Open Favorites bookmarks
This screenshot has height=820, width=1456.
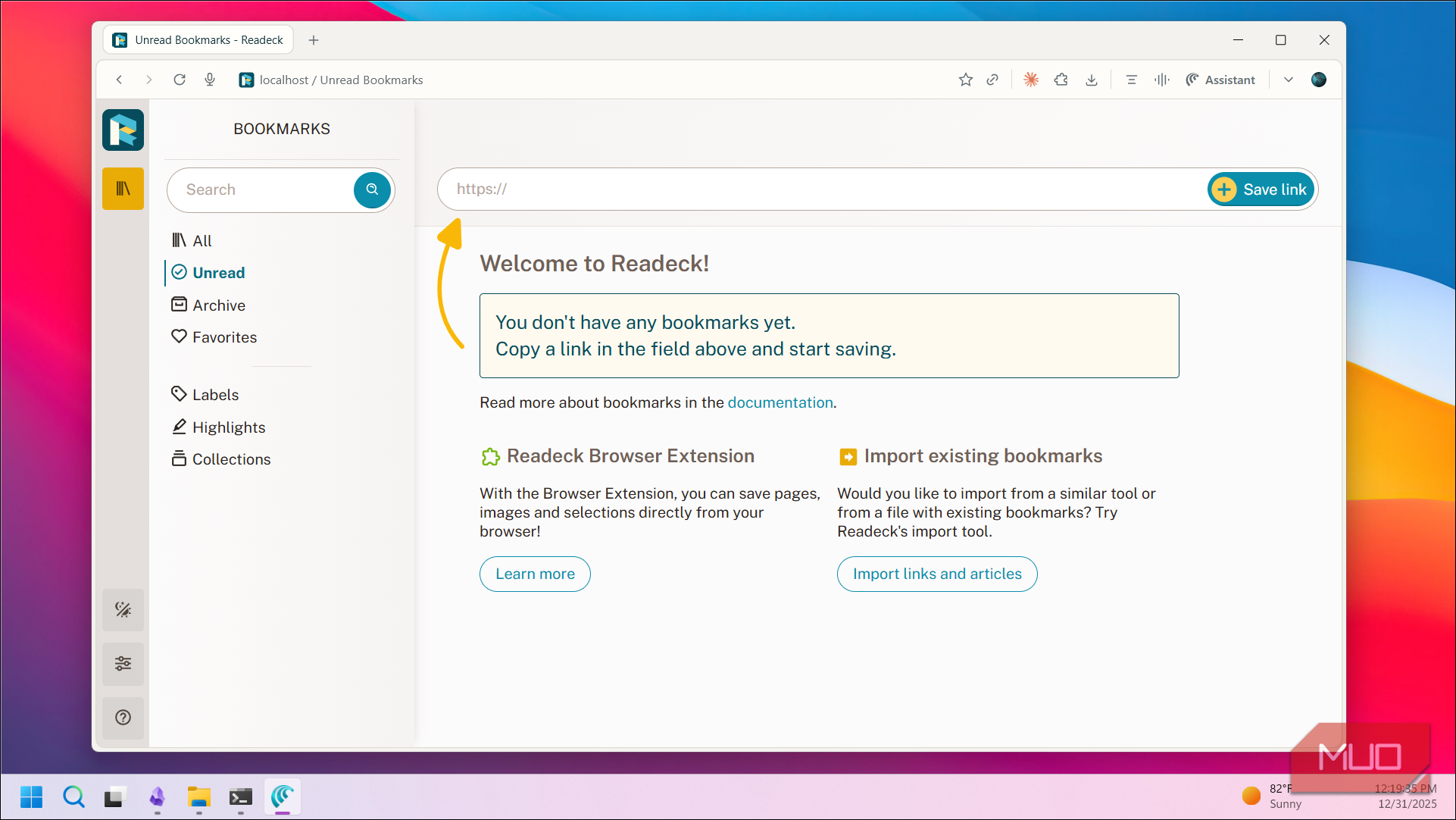pyautogui.click(x=214, y=337)
